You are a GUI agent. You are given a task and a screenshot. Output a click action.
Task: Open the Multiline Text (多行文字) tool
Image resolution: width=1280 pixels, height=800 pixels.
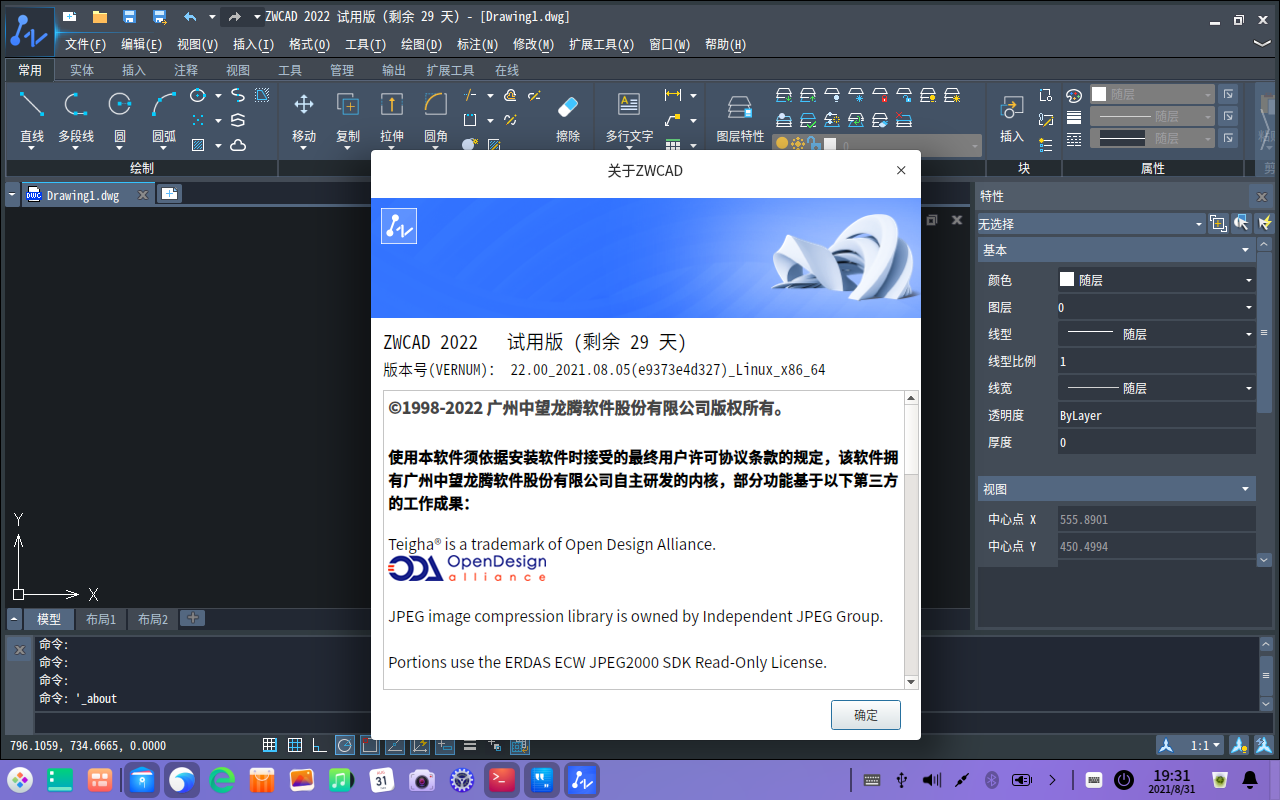[x=629, y=118]
